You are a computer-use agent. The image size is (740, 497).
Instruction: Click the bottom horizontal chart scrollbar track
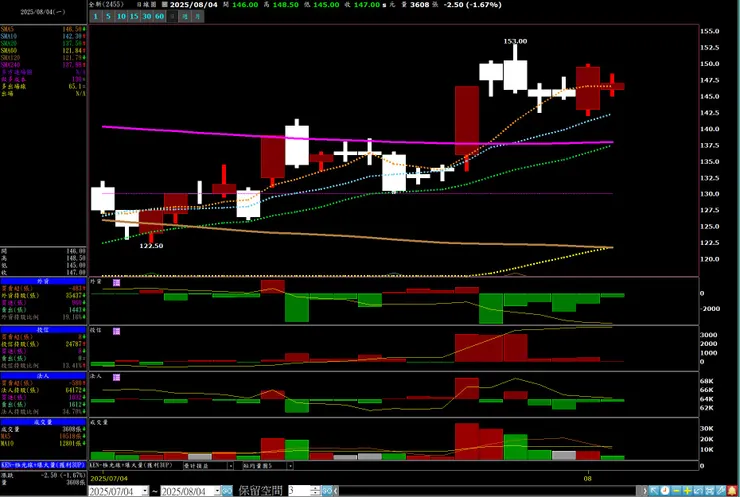(x=490, y=491)
